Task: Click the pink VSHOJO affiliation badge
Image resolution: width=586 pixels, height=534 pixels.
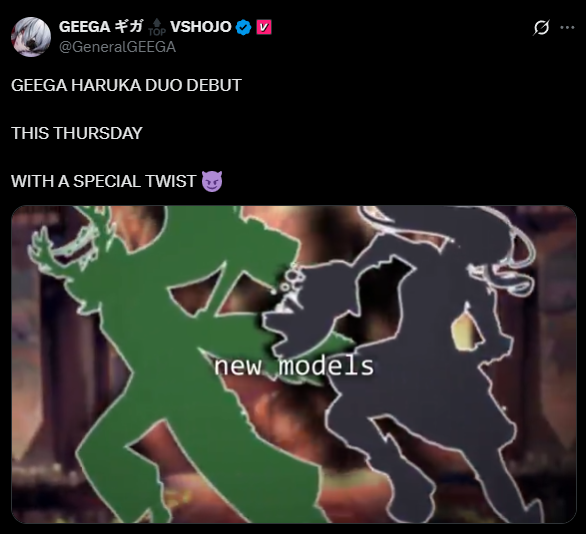Action: tap(264, 27)
